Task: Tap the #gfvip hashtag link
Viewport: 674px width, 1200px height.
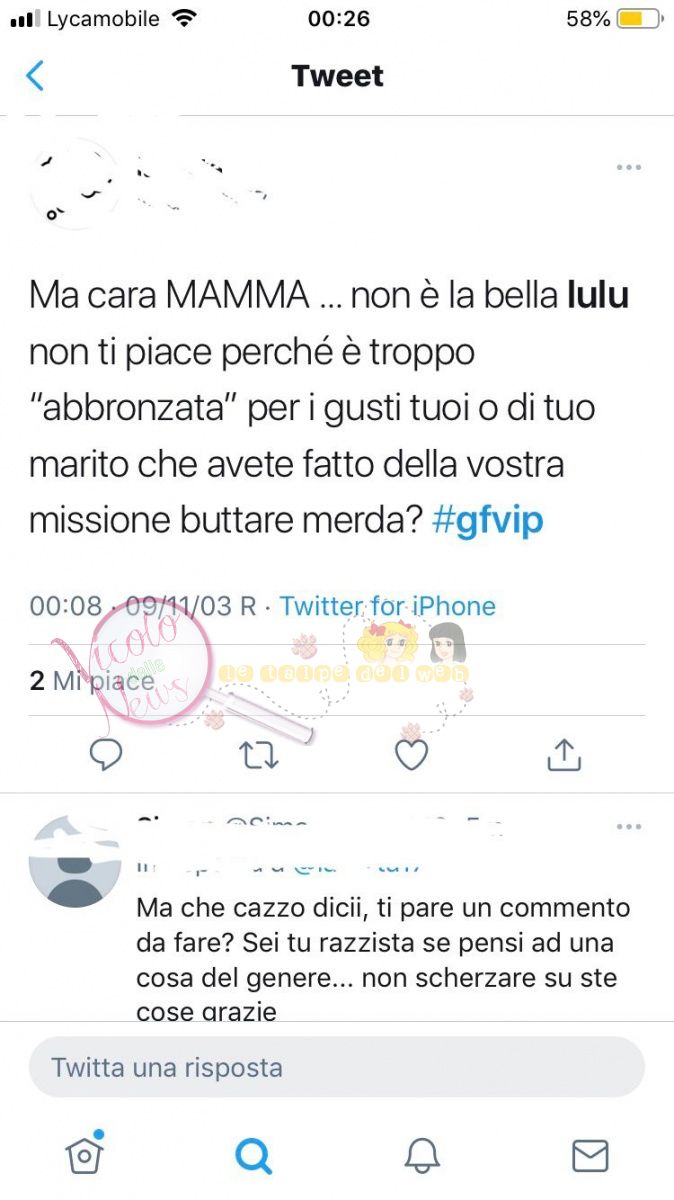Action: [489, 521]
